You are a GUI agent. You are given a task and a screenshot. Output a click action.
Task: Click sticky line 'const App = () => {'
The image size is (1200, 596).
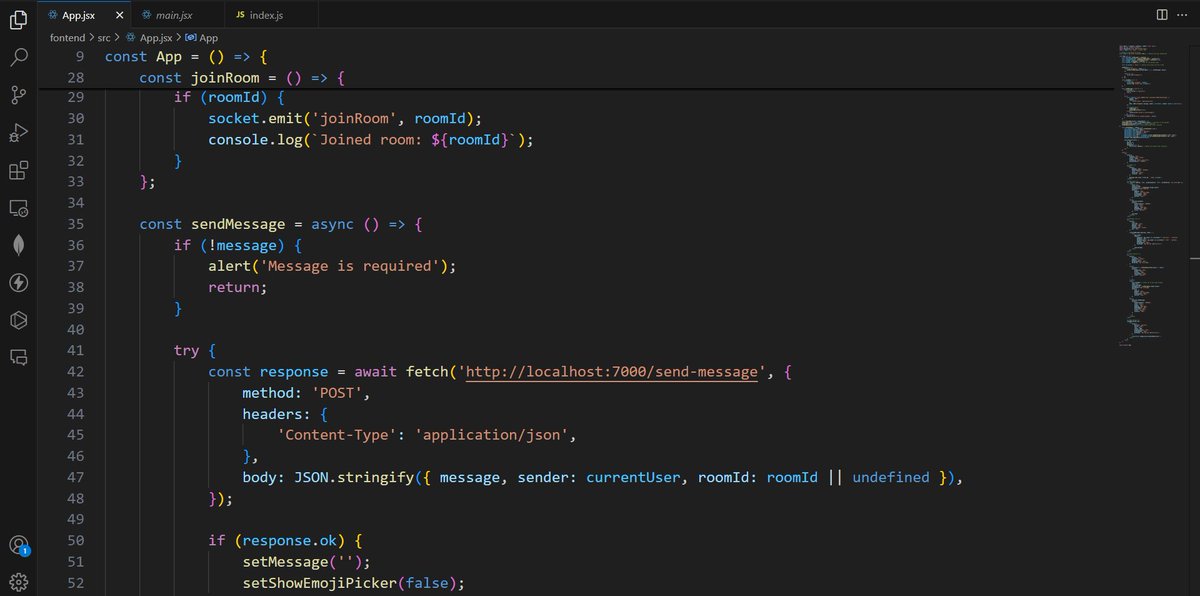[188, 57]
